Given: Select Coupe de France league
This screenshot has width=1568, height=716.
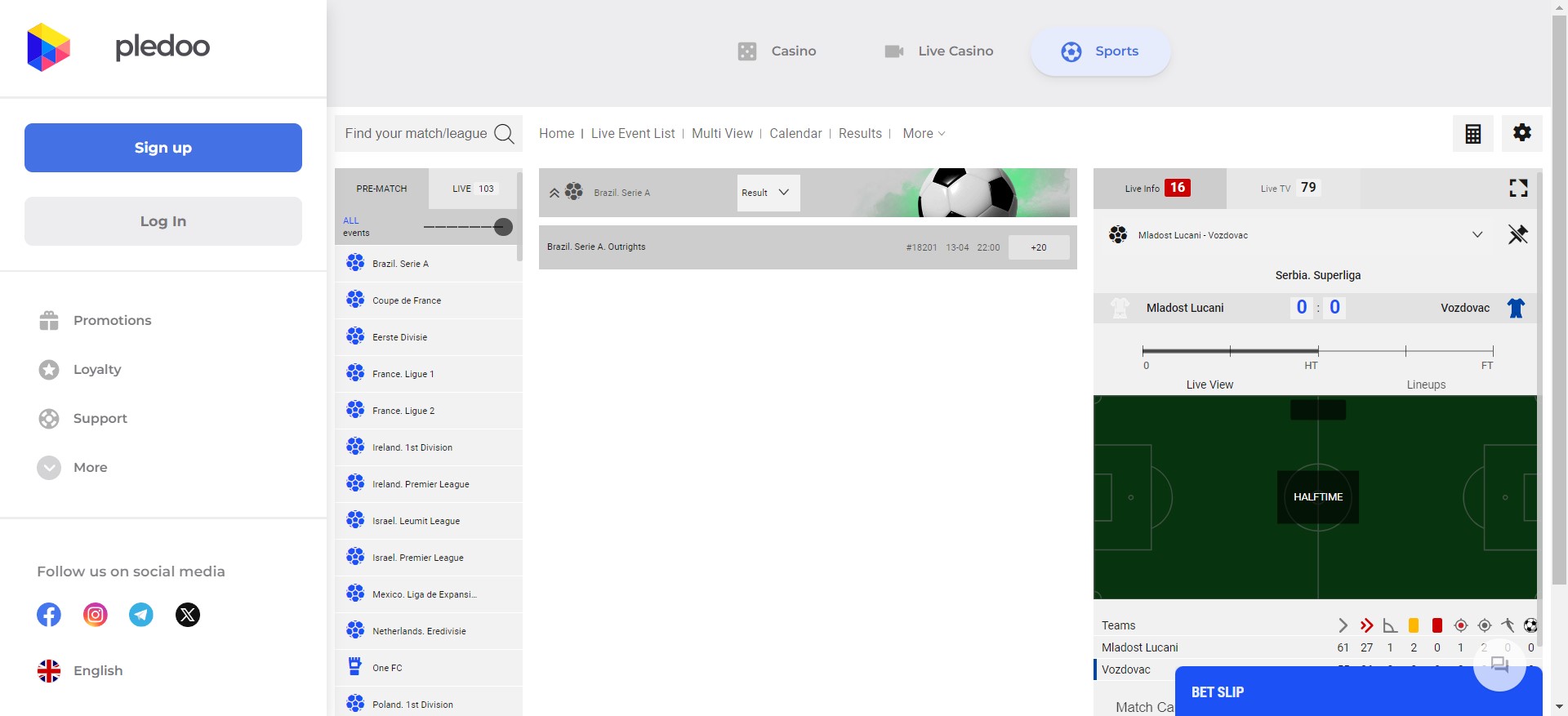Looking at the screenshot, I should [429, 300].
